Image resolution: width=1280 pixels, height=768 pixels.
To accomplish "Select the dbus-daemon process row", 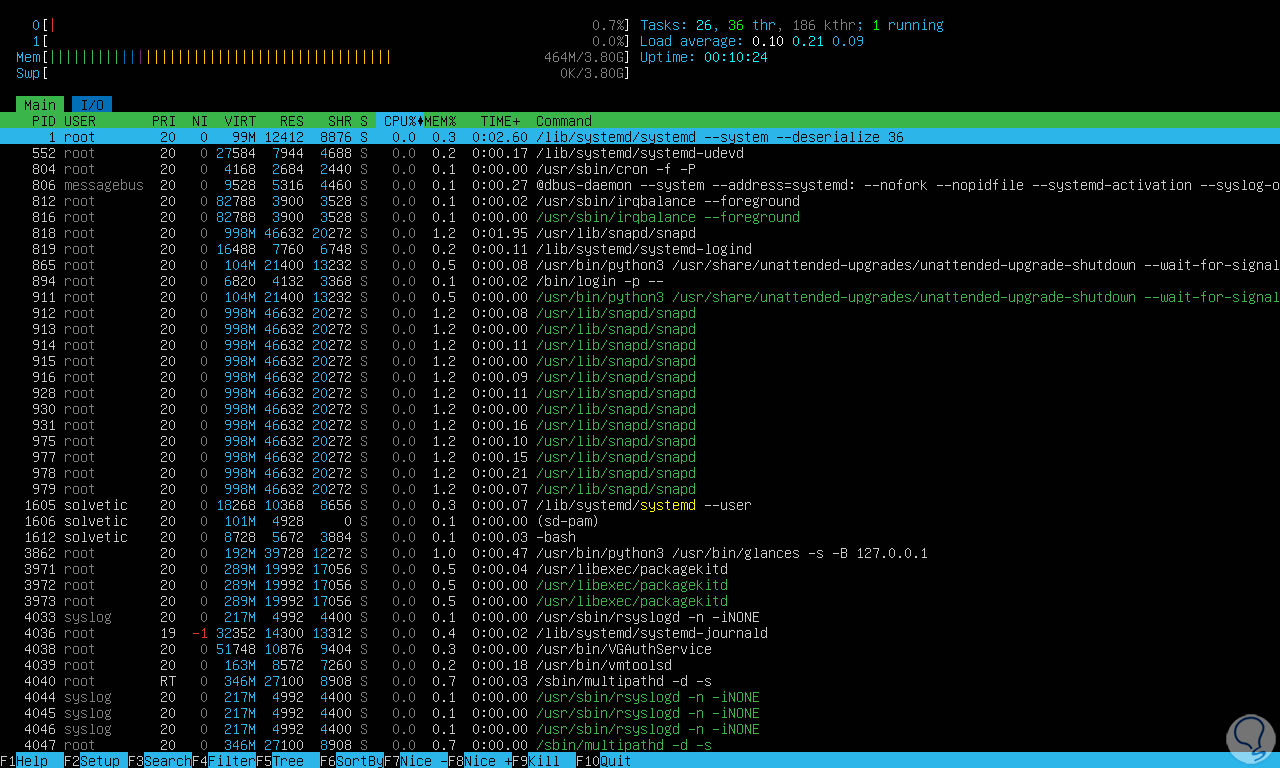I will tap(640, 185).
